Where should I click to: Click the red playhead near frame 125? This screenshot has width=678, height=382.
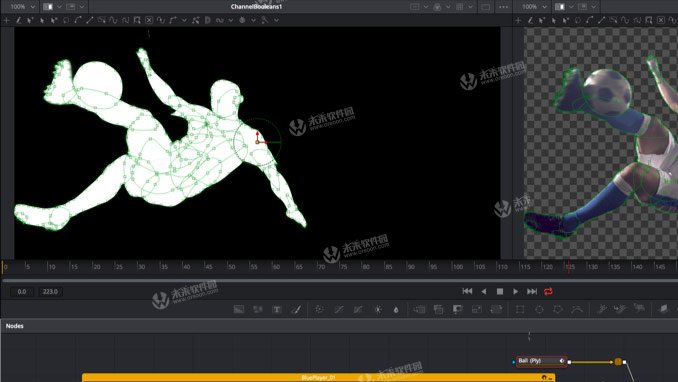click(569, 266)
